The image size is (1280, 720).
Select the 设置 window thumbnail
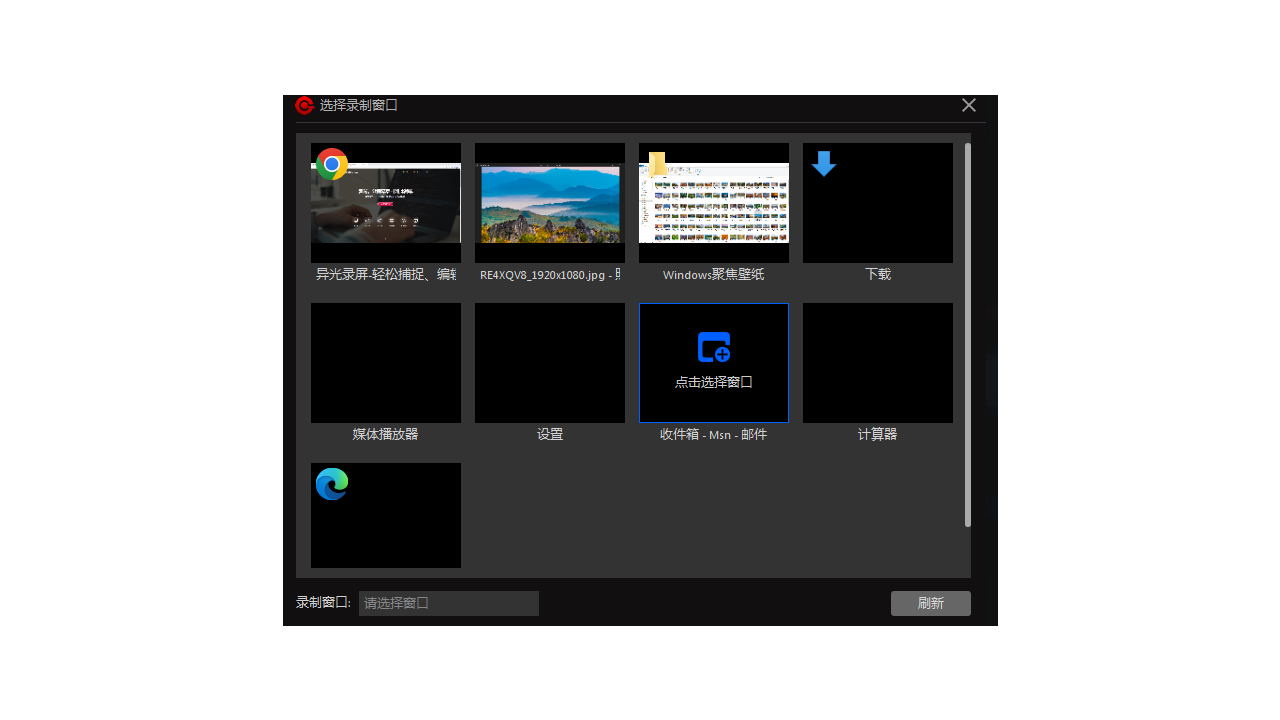point(549,362)
